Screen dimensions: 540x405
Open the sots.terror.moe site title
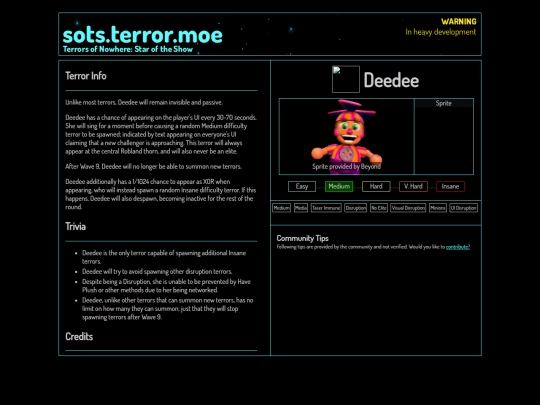pos(143,35)
